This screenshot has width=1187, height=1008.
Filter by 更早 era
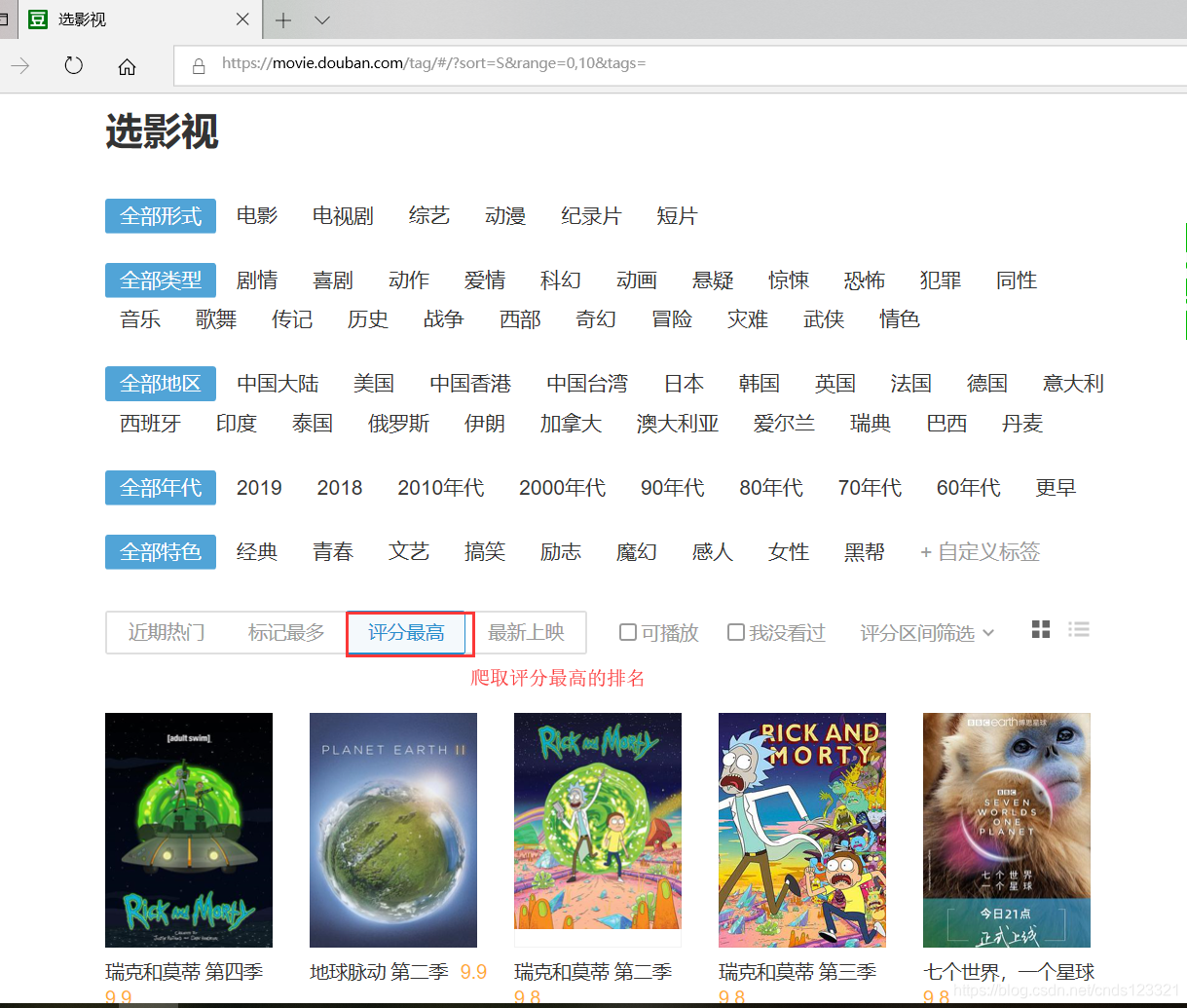(1056, 488)
